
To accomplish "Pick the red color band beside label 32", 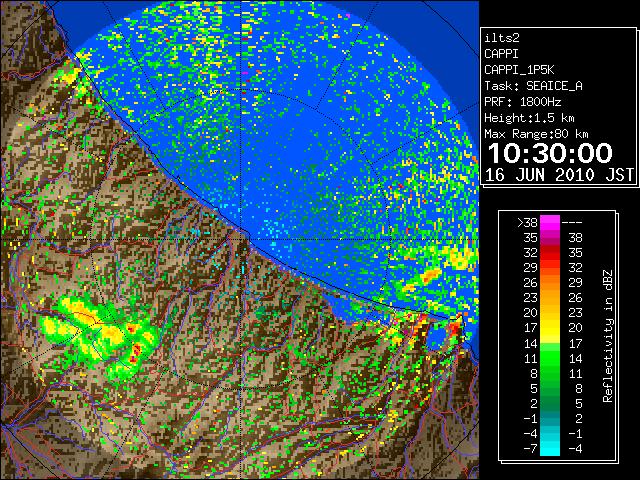I will click(550, 252).
